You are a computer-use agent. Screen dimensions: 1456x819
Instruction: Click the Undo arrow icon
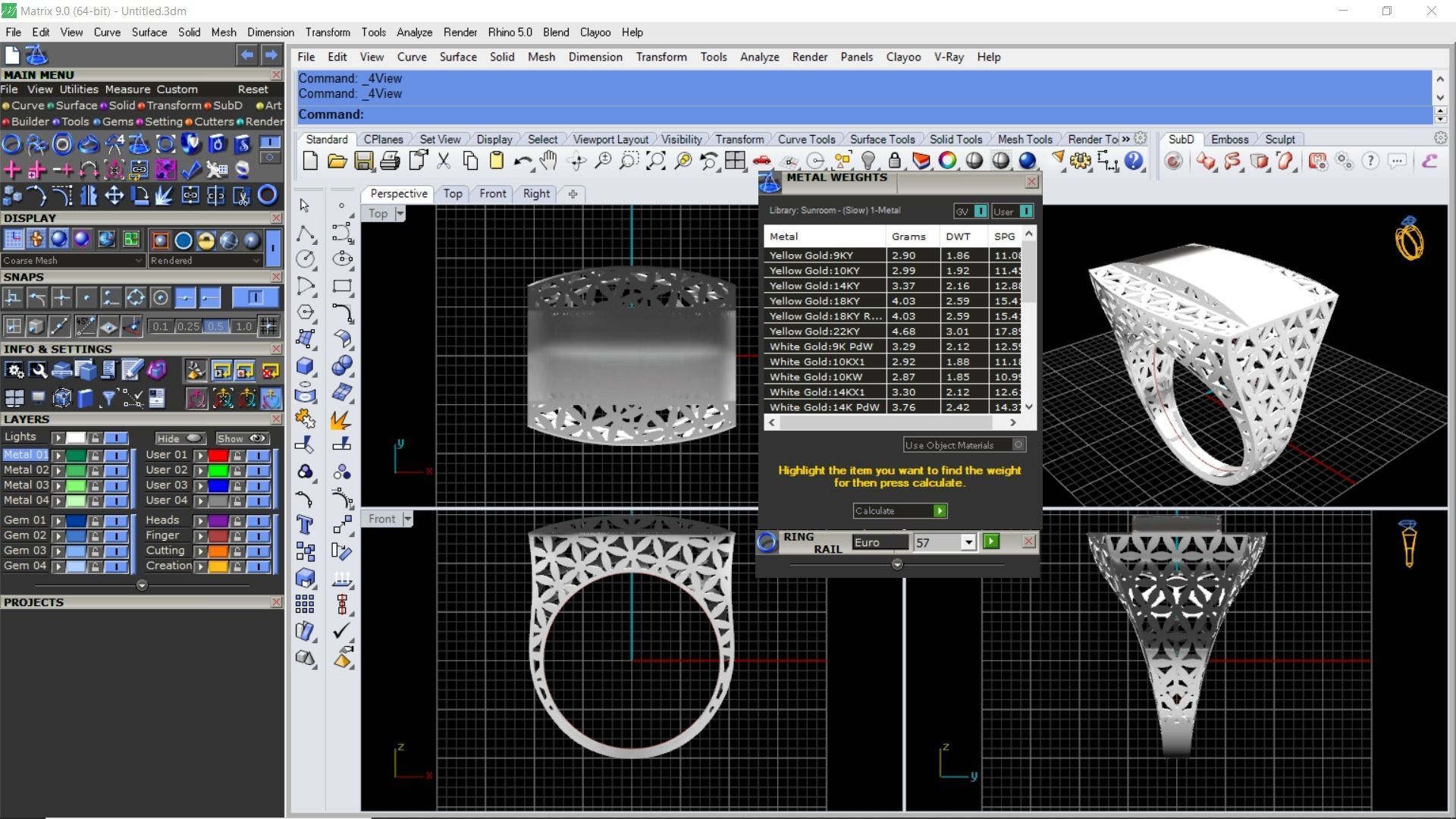(x=522, y=161)
